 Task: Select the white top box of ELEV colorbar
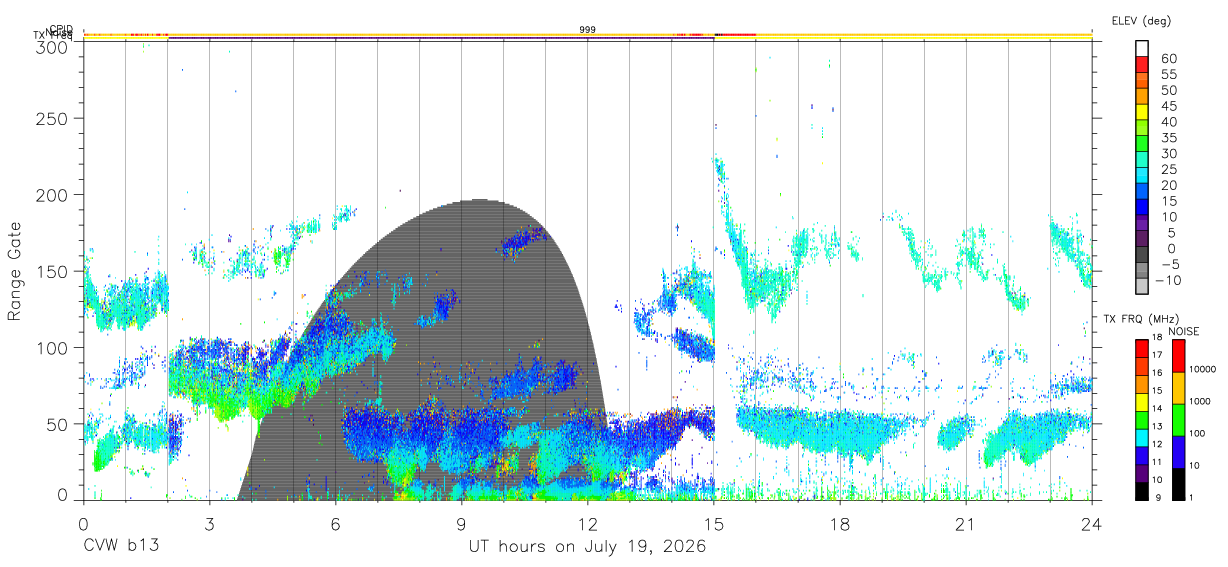[1142, 47]
